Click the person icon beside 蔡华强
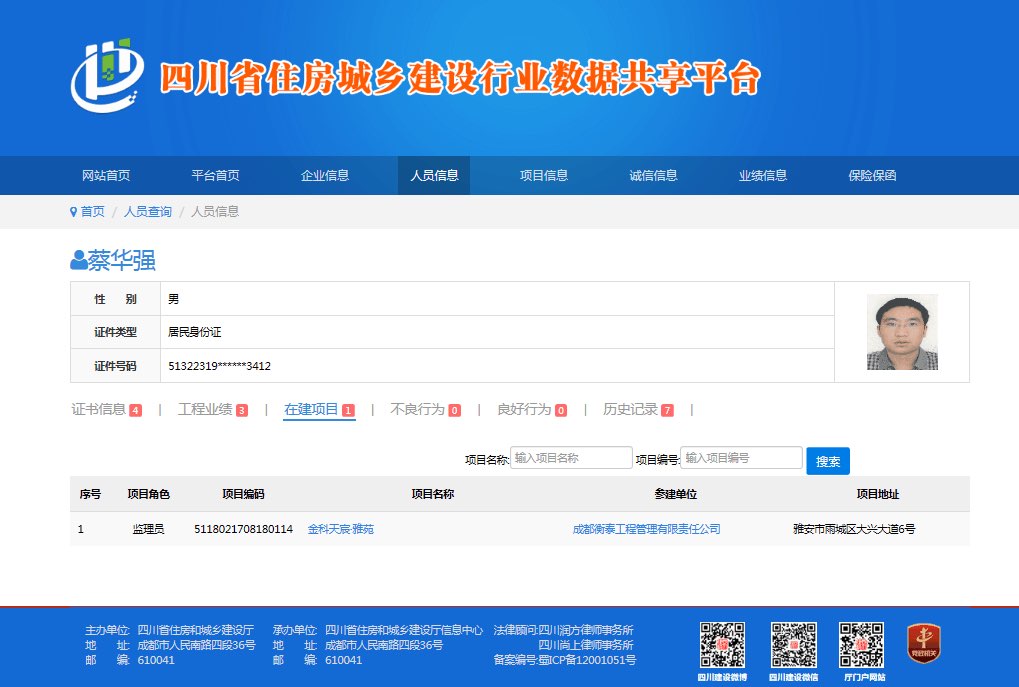 click(79, 260)
